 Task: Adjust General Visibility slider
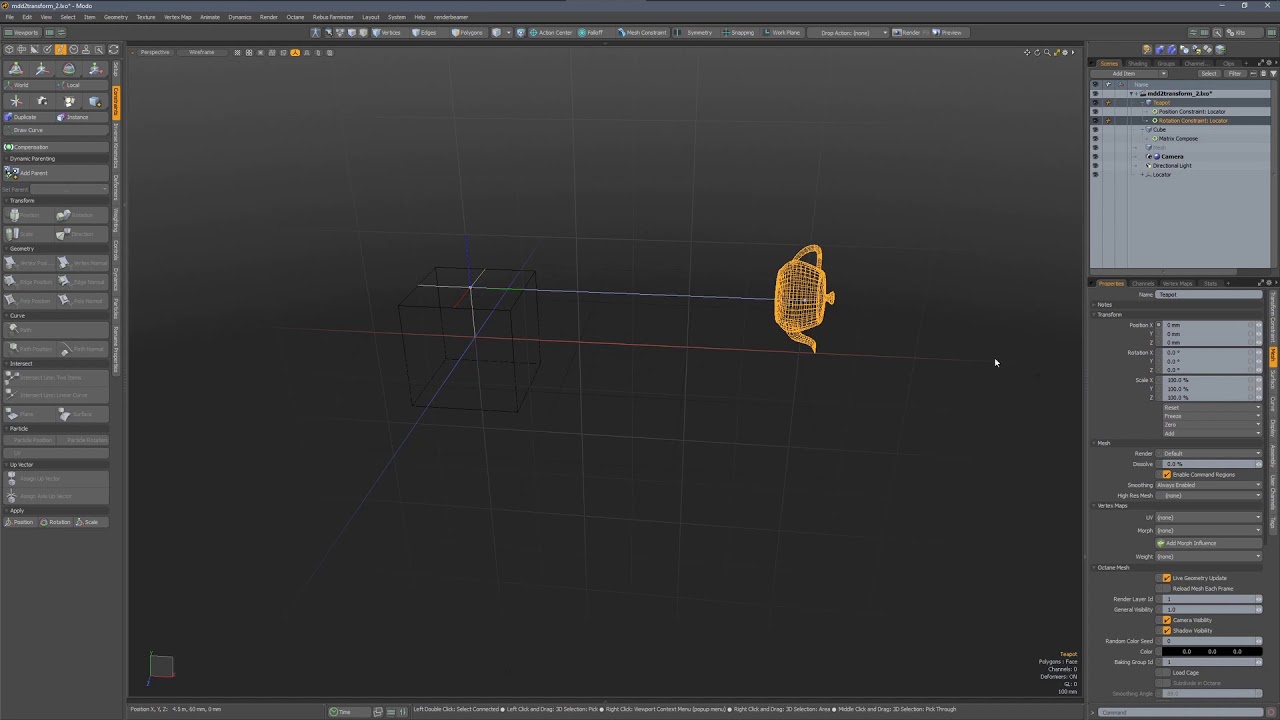pyautogui.click(x=1211, y=609)
